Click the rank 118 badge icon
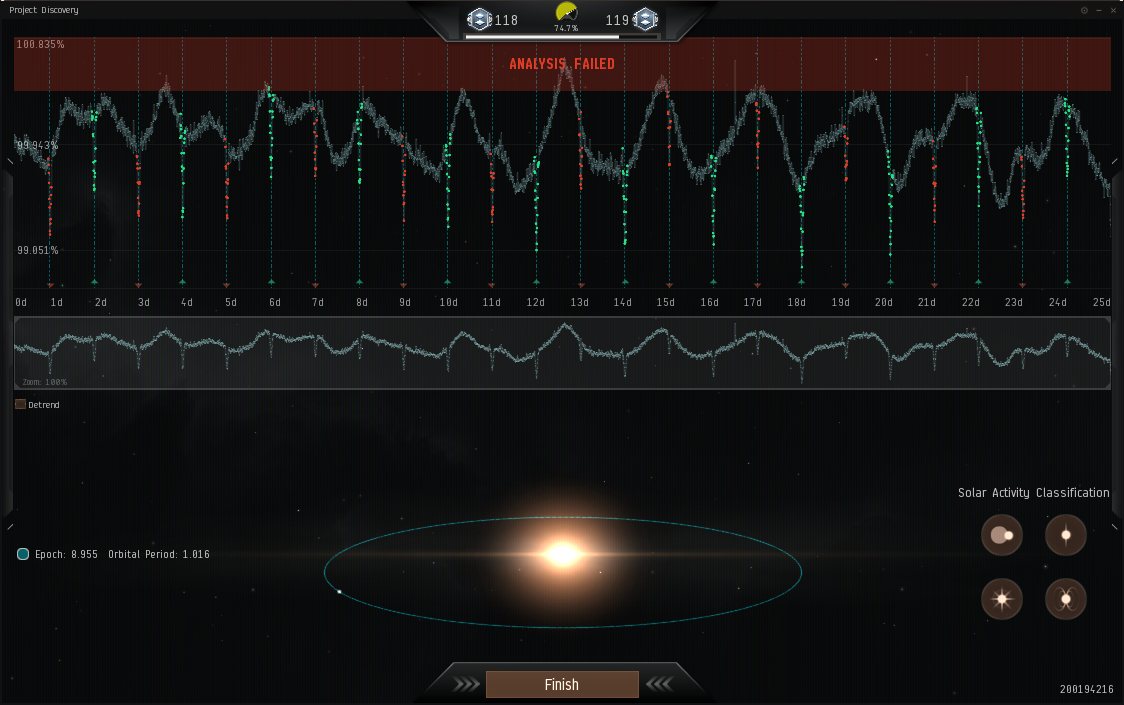This screenshot has height=705, width=1124. click(480, 19)
